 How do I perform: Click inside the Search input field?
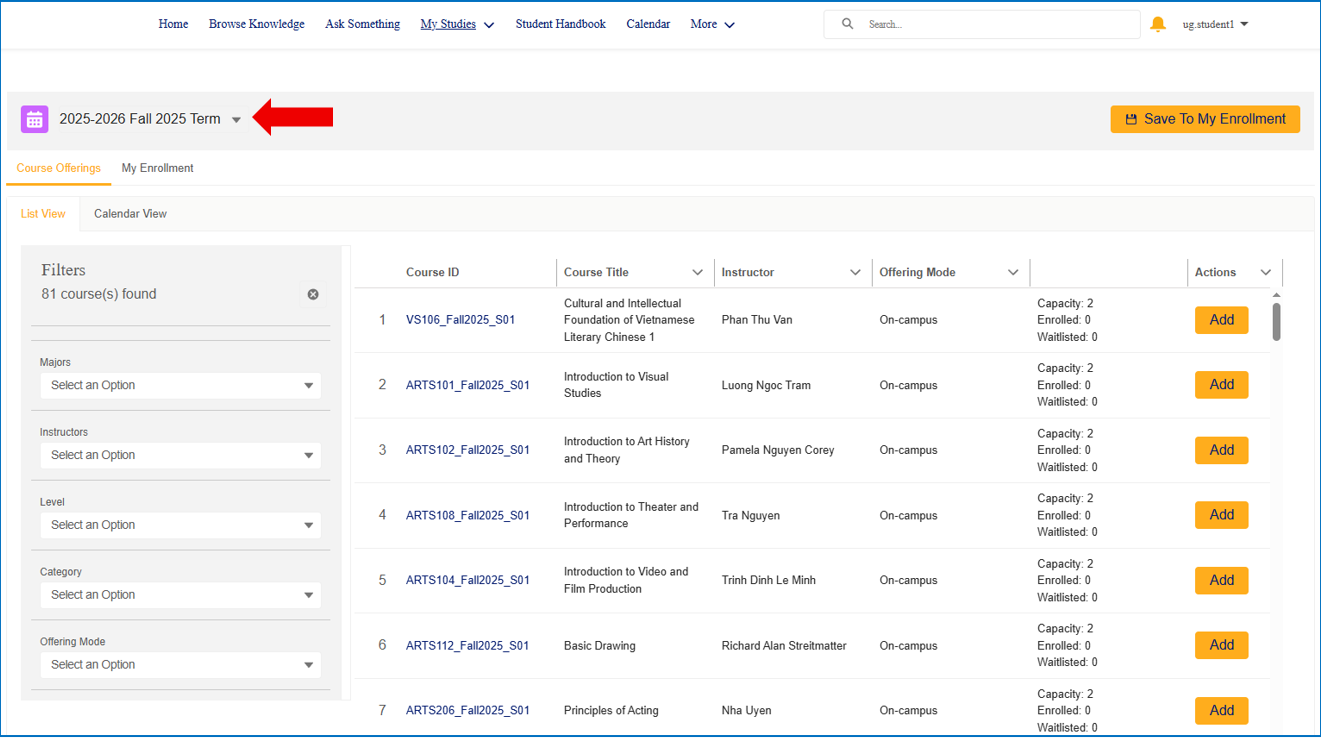[990, 23]
